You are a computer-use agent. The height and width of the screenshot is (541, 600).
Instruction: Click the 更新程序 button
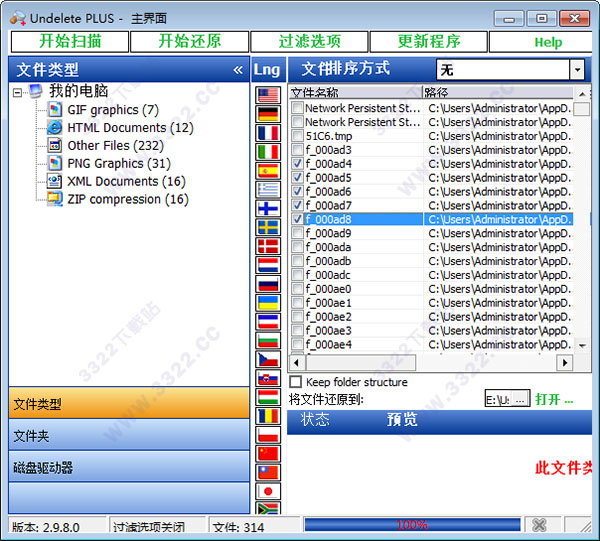tap(429, 41)
